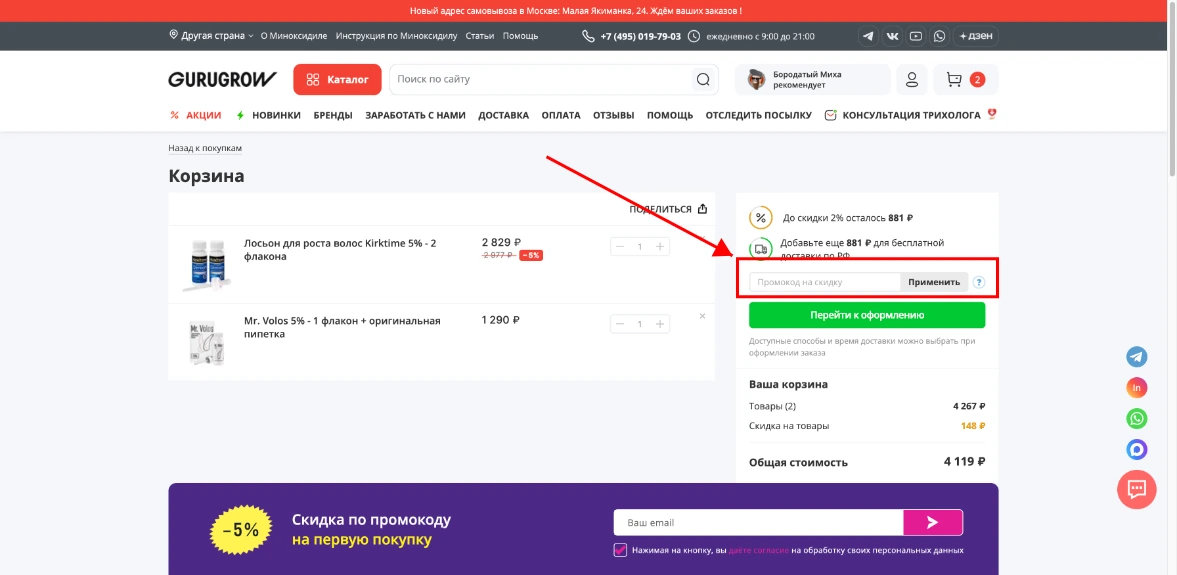Open Kirktime 5% lotion product title

pos(340,250)
